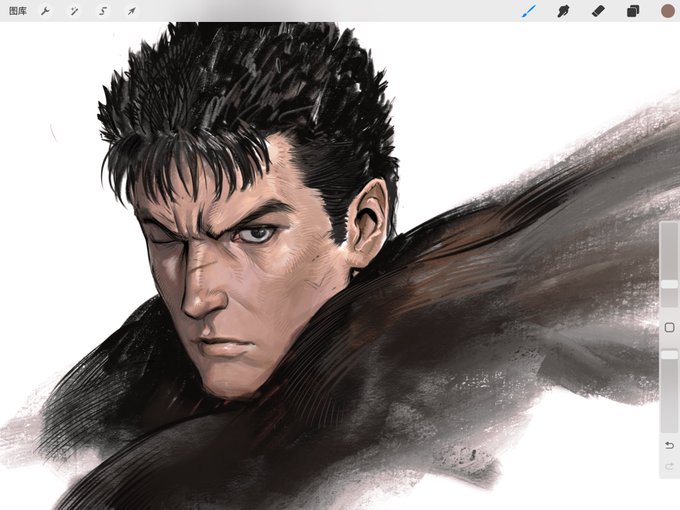Activate the Selection tool
Screen dimensions: 680x510
[x=103, y=11]
